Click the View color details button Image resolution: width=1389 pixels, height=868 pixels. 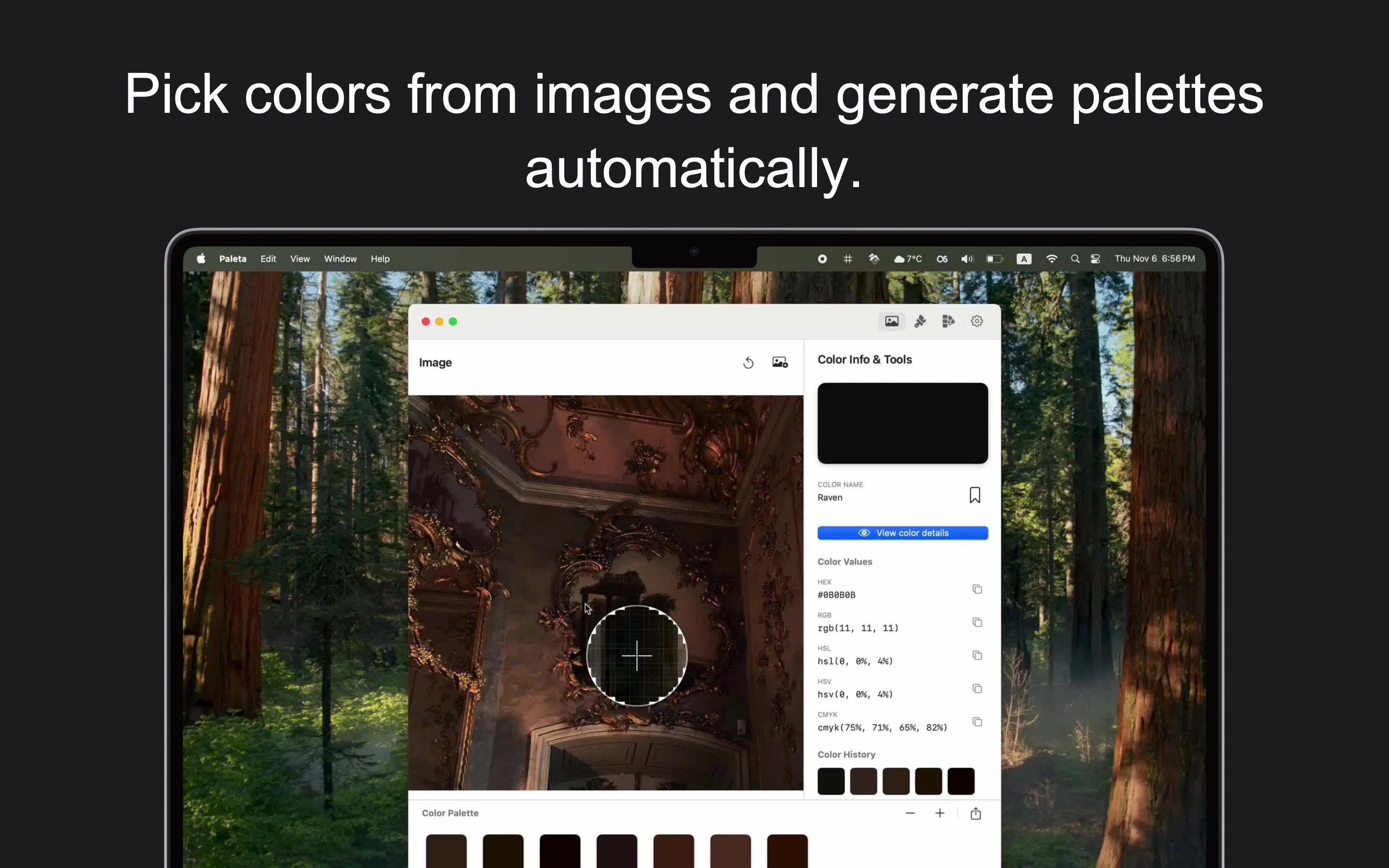pyautogui.click(x=902, y=533)
